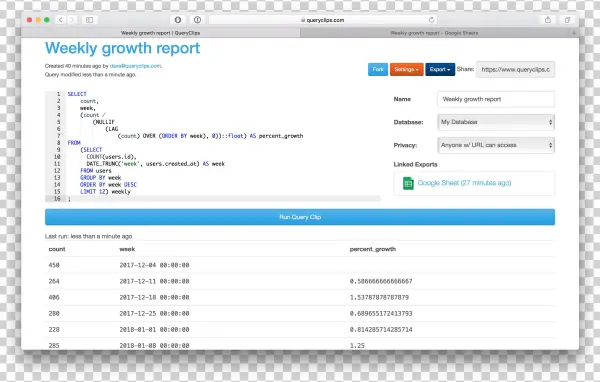Add a new tab with plus icon
Screen dimensions: 600x382
tap(574, 33)
